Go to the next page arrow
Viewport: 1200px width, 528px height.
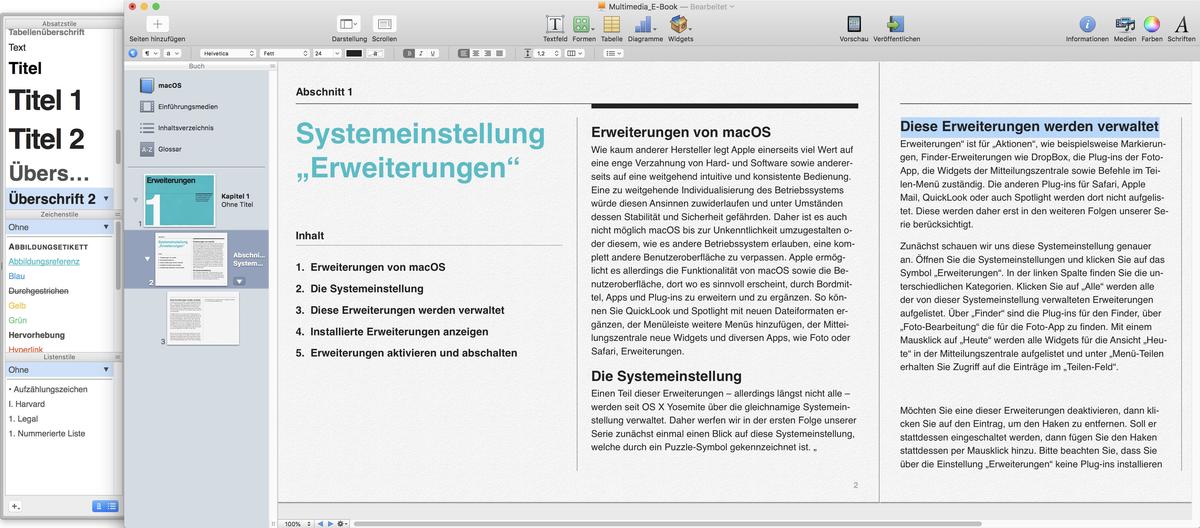(331, 523)
